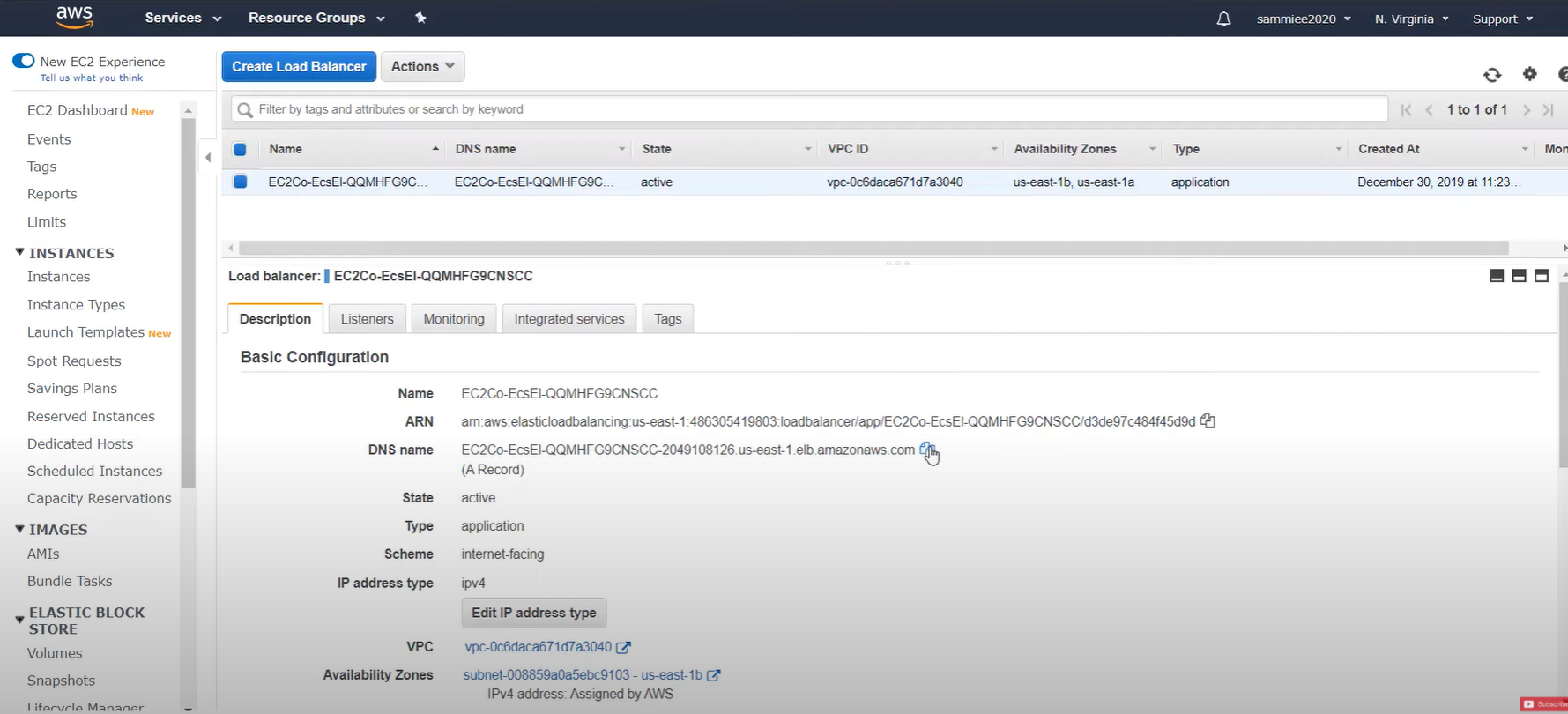Go to first page of results

[1406, 110]
